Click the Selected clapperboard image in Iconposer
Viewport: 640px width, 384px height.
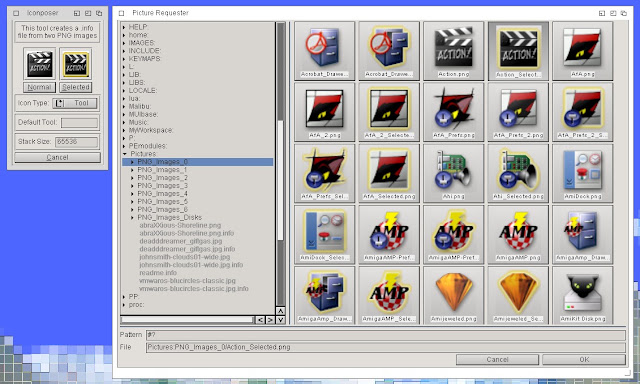(76, 64)
